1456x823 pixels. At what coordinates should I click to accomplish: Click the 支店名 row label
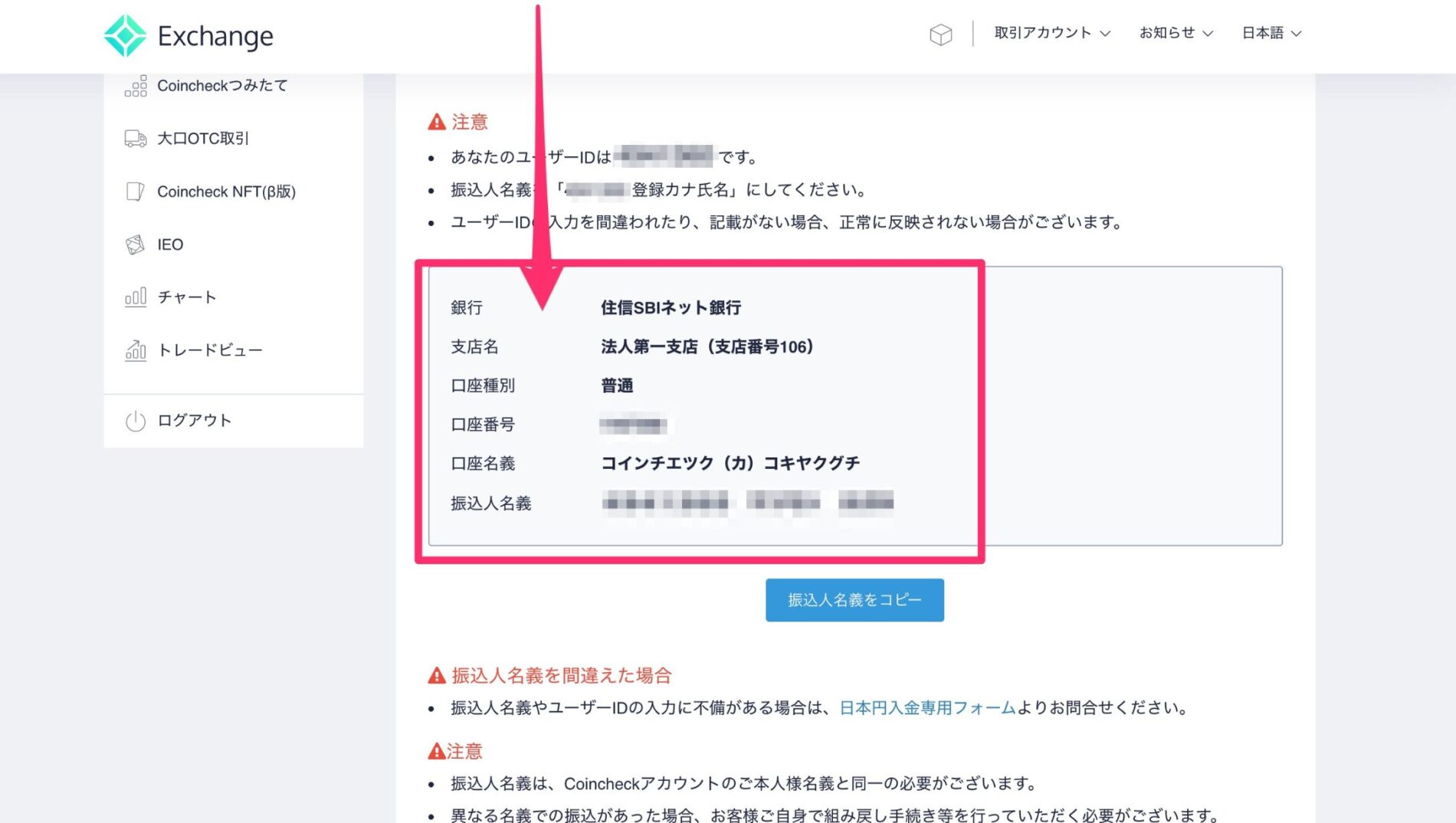pyautogui.click(x=474, y=346)
